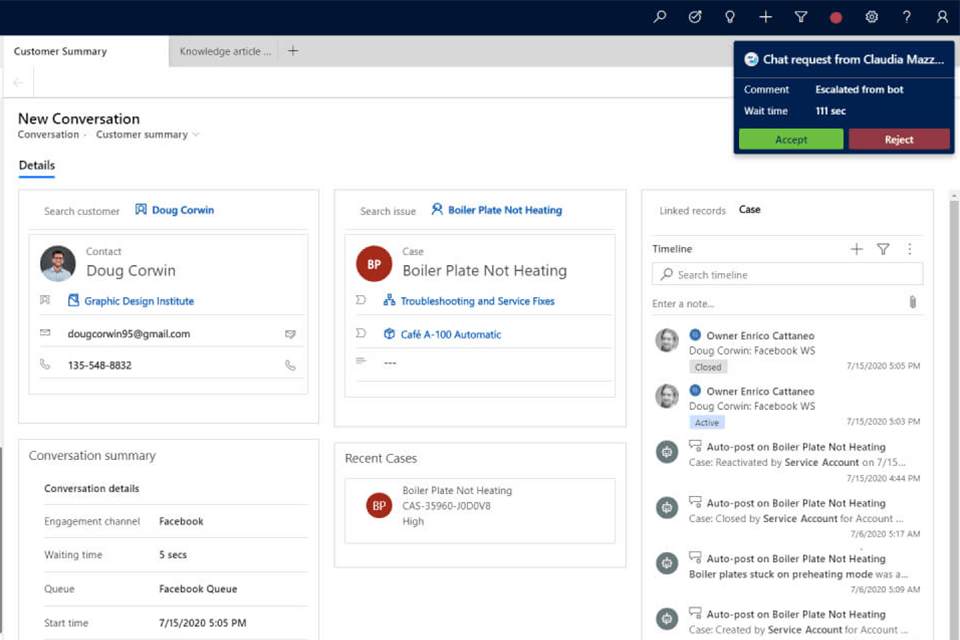Click the lightbulb assistant icon
Image resolution: width=960 pixels, height=640 pixels.
[730, 17]
